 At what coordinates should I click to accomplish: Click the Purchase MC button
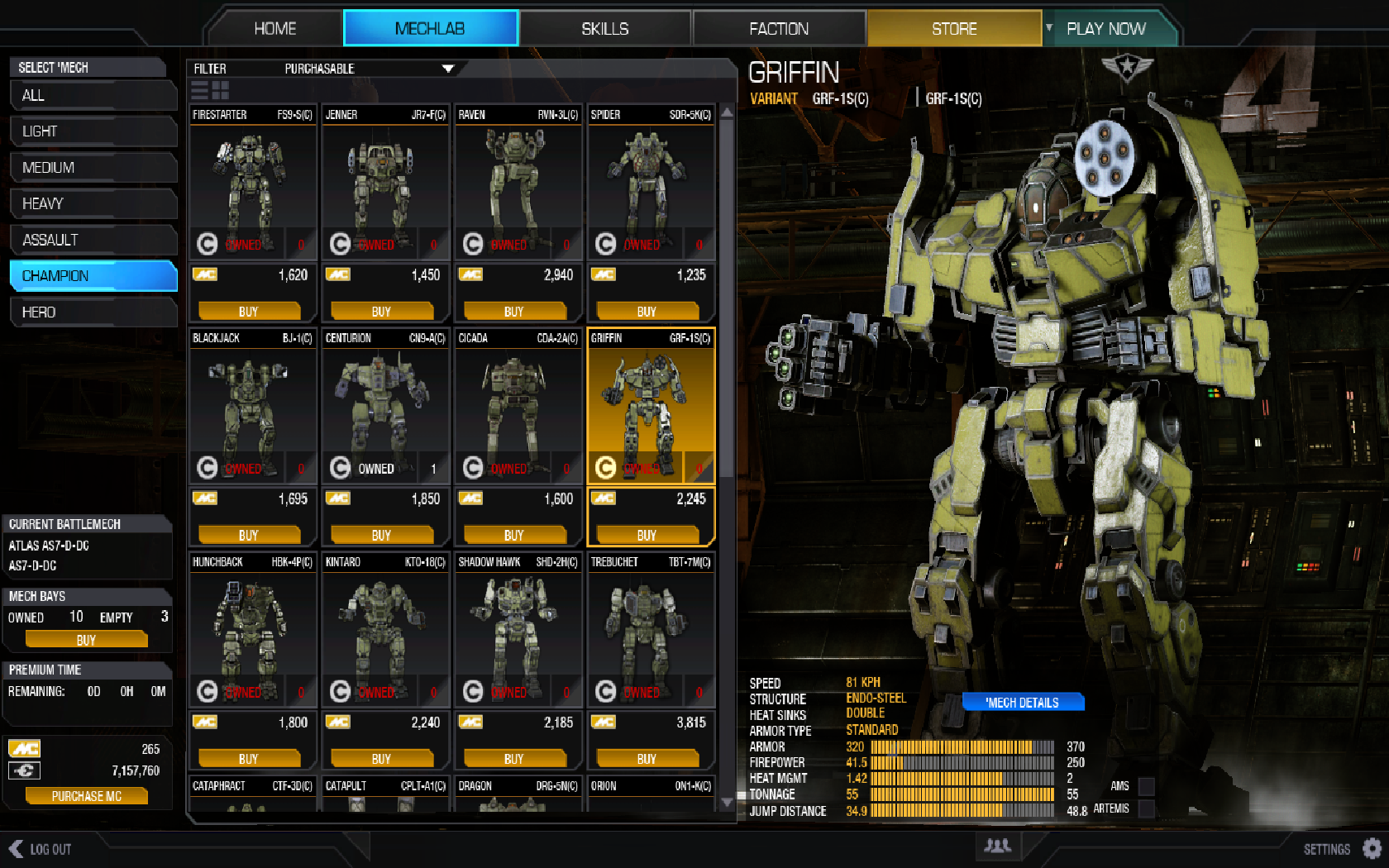[x=87, y=796]
